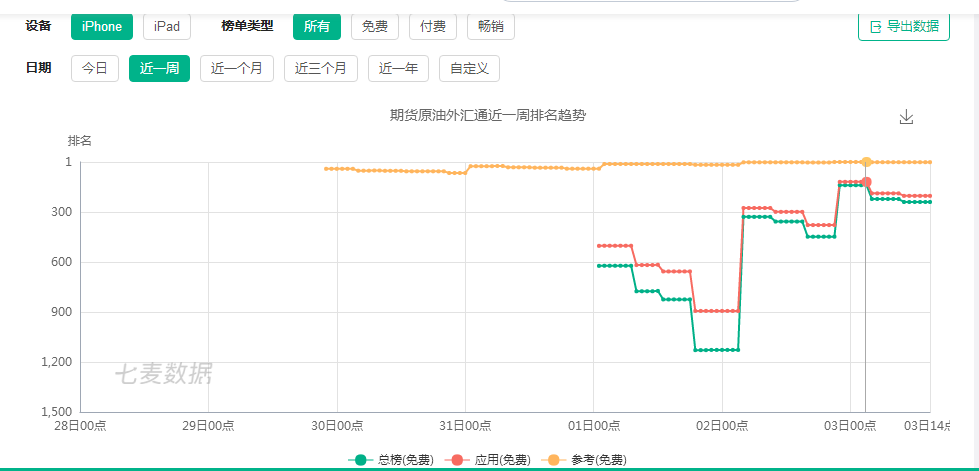Choose 今日 date range
The height and width of the screenshot is (471, 979).
(95, 68)
